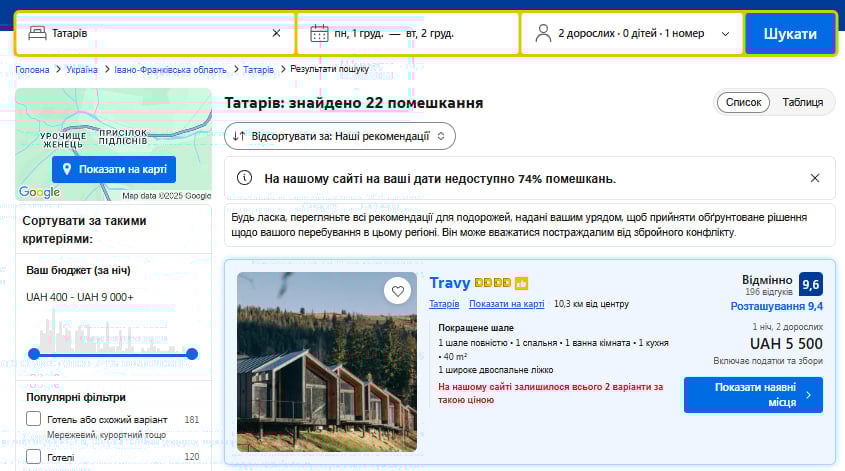Clear the Татарів destination with the X icon

[x=276, y=33]
